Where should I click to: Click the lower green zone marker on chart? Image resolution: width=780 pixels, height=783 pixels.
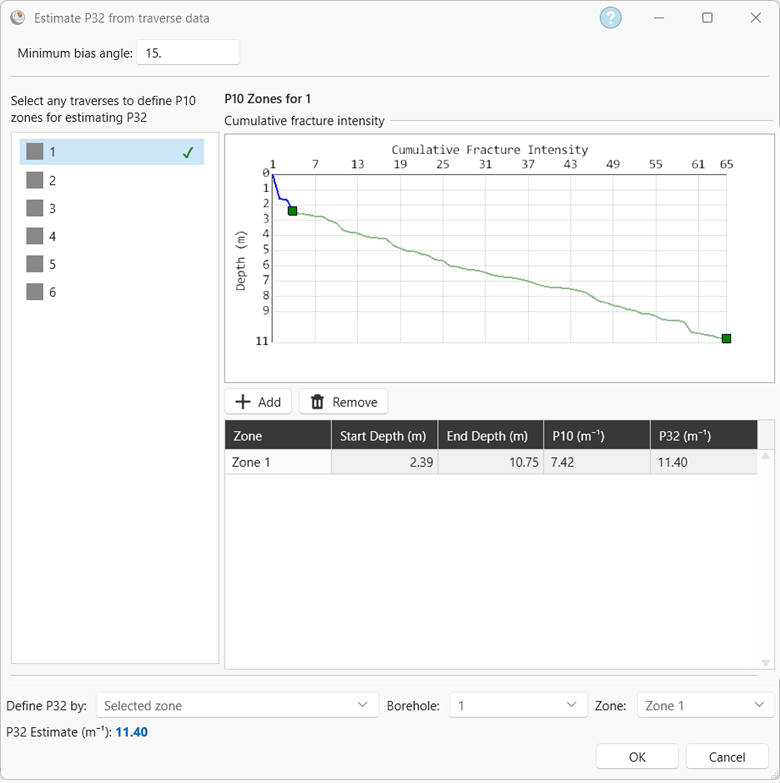pyautogui.click(x=727, y=339)
